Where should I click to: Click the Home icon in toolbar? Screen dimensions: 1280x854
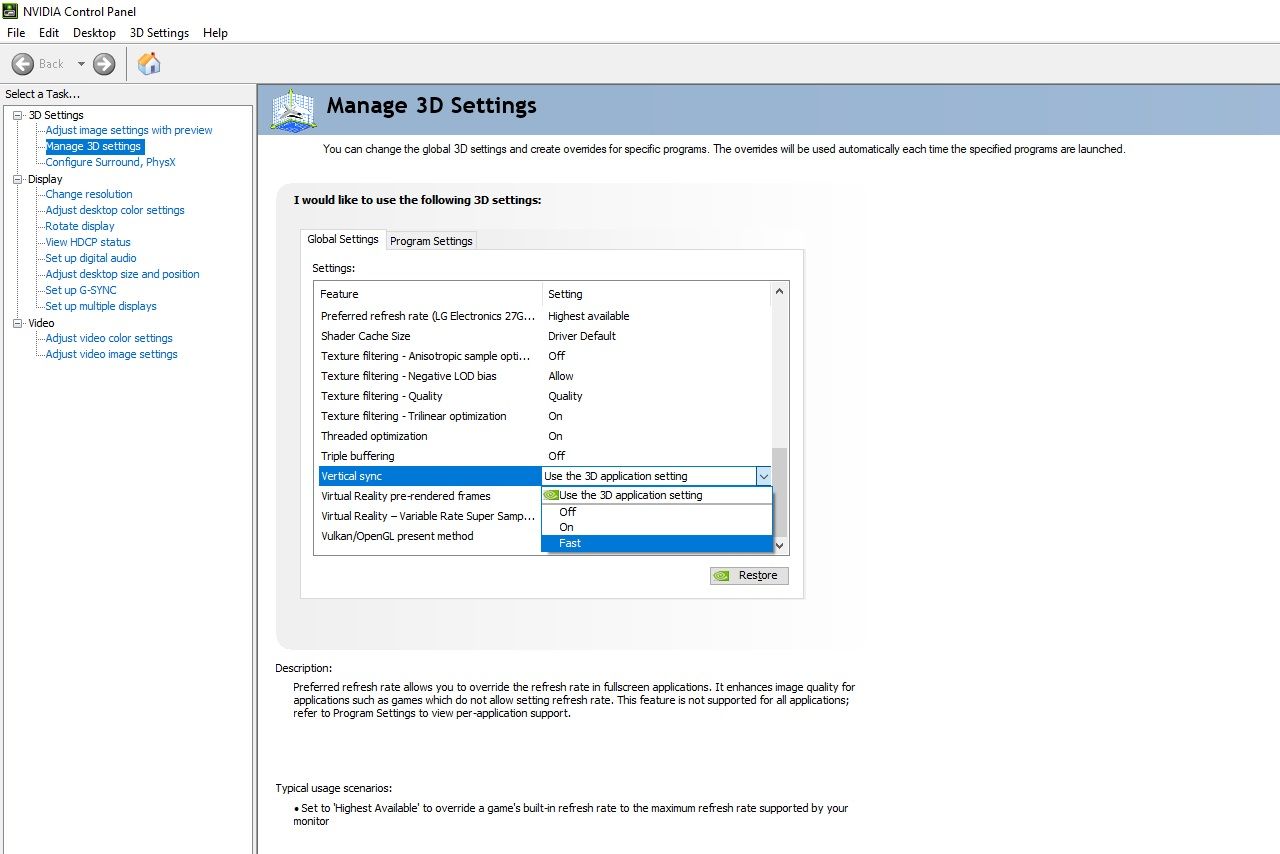click(149, 64)
